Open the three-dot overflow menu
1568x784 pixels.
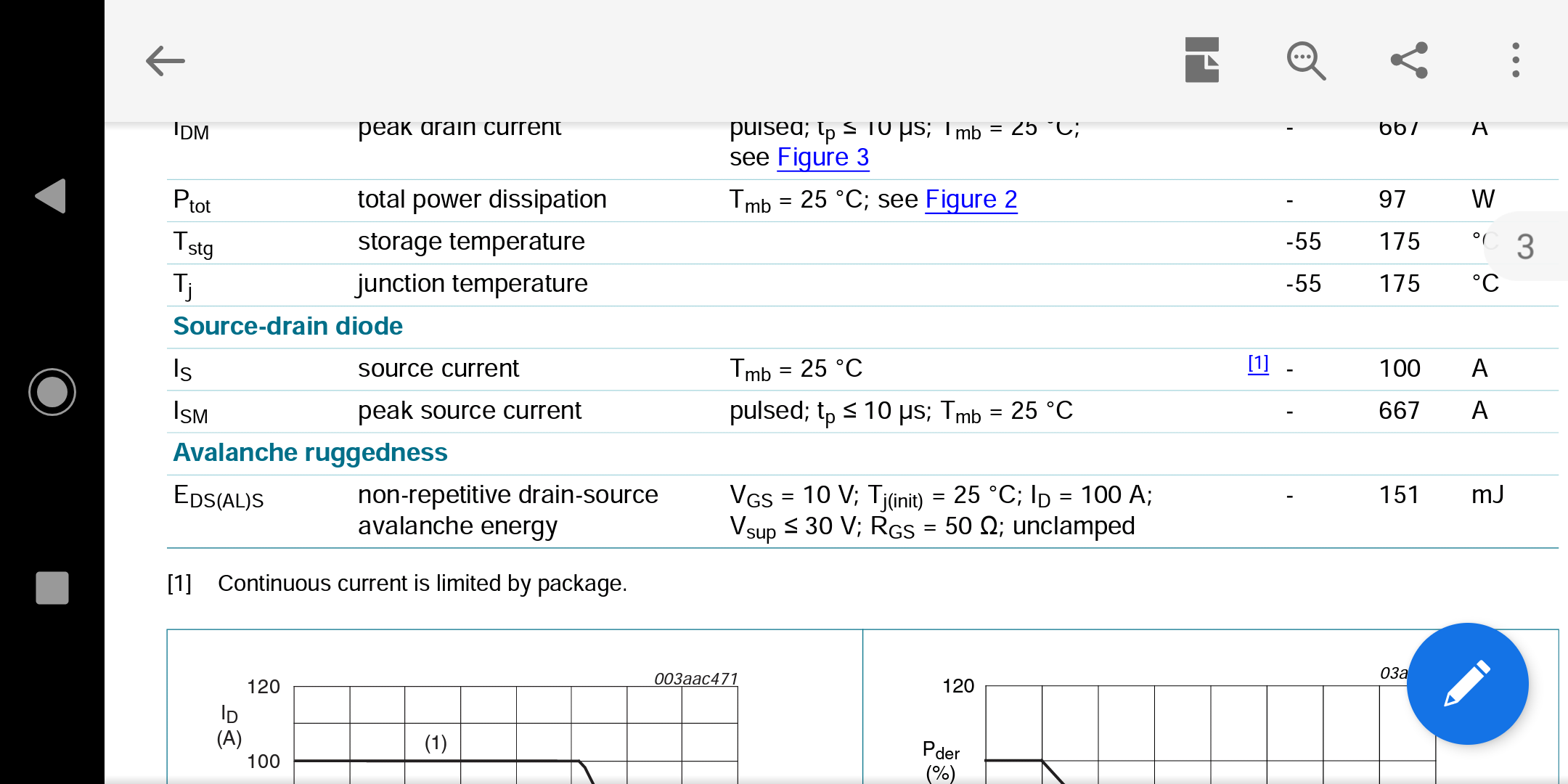pos(1515,60)
